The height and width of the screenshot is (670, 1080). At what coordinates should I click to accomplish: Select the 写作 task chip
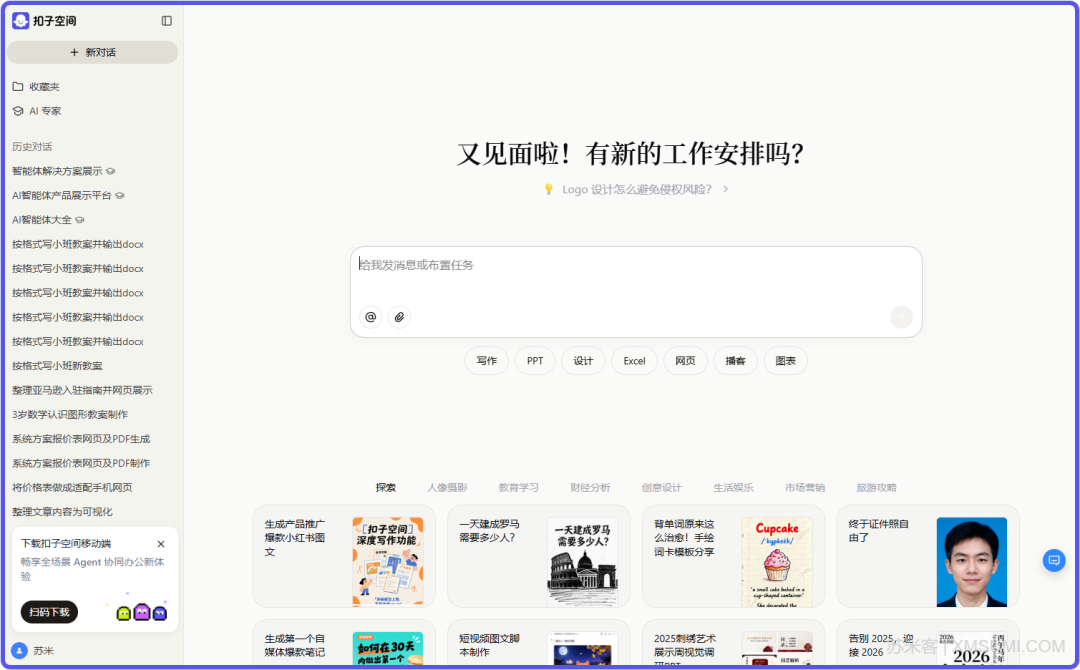coord(487,361)
